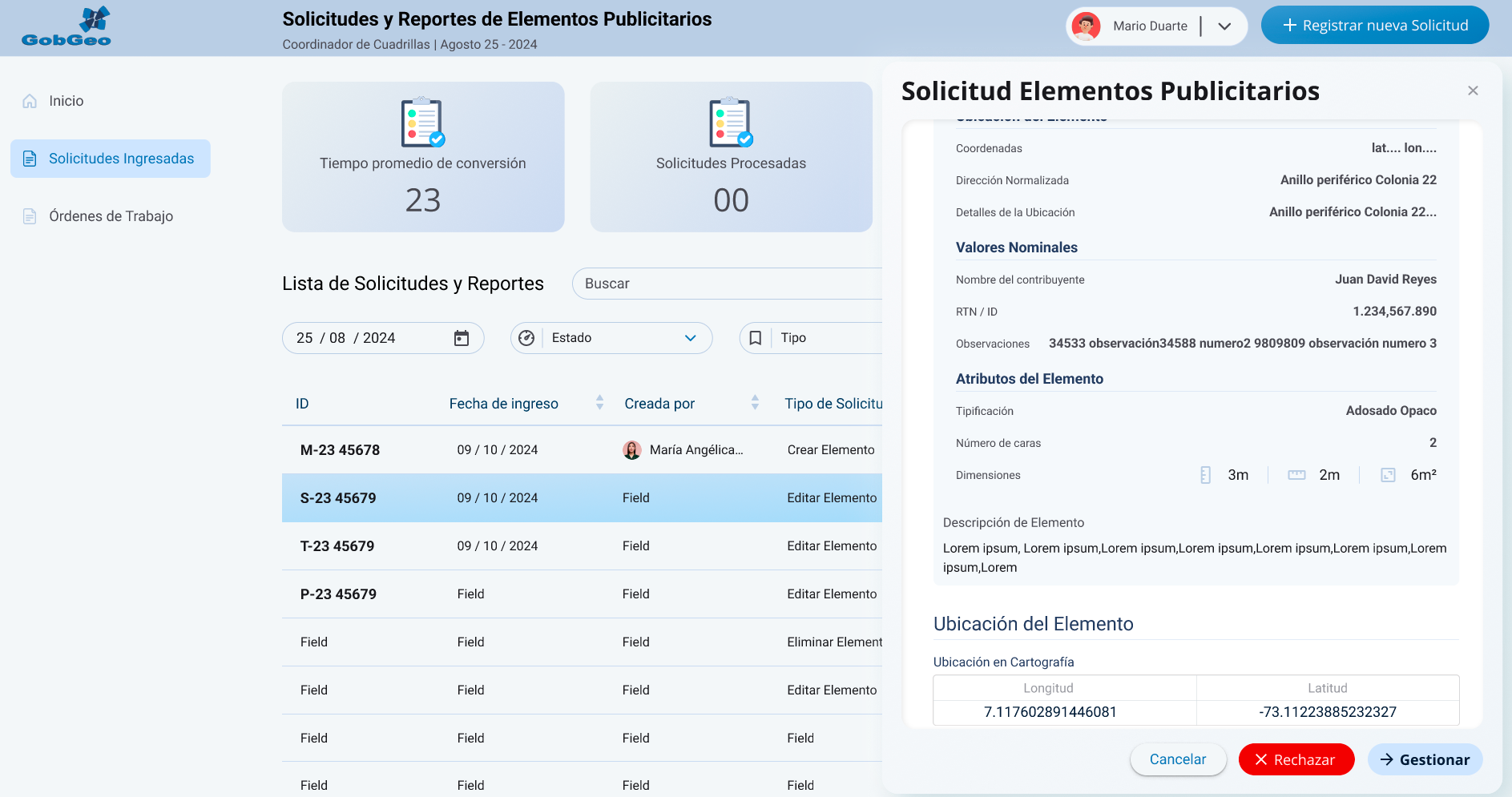1512x797 pixels.
Task: Close the Solicitud Elementos Publicitarios panel
Action: [x=1473, y=91]
